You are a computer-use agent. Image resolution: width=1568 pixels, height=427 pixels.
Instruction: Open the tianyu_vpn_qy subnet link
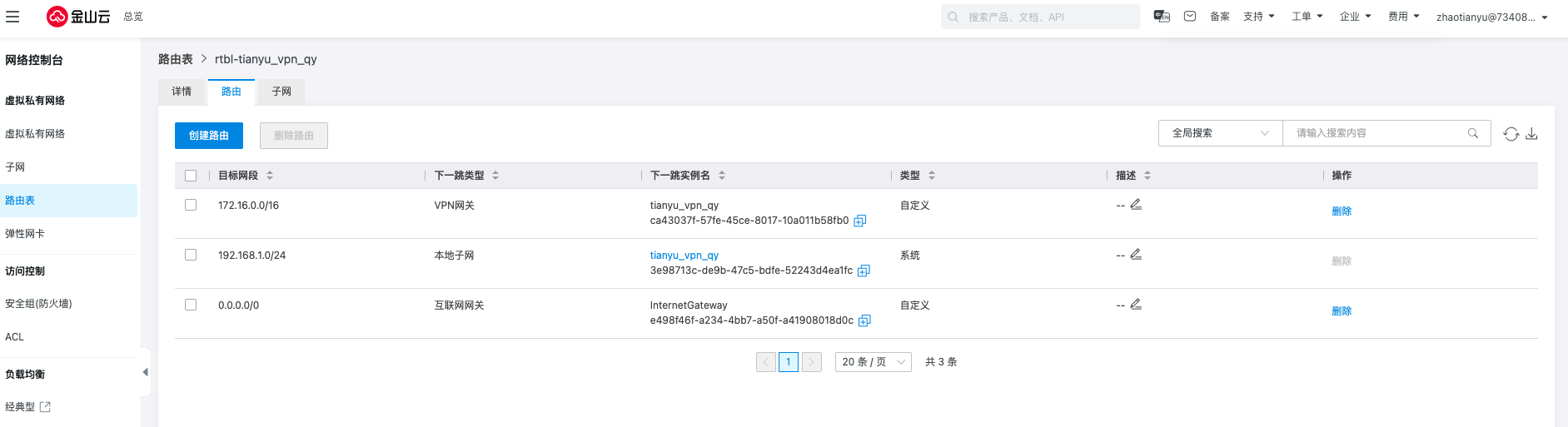684,256
